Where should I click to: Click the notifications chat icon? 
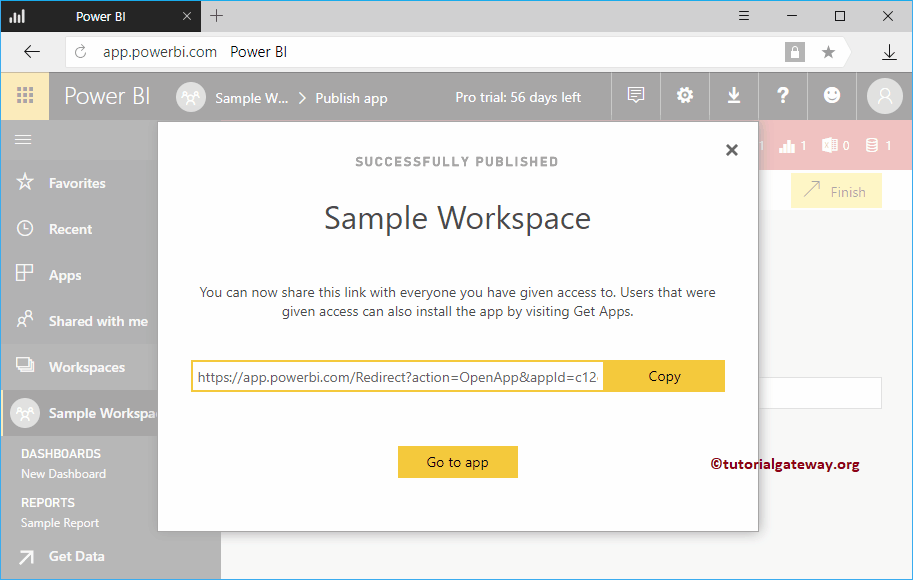click(x=635, y=96)
